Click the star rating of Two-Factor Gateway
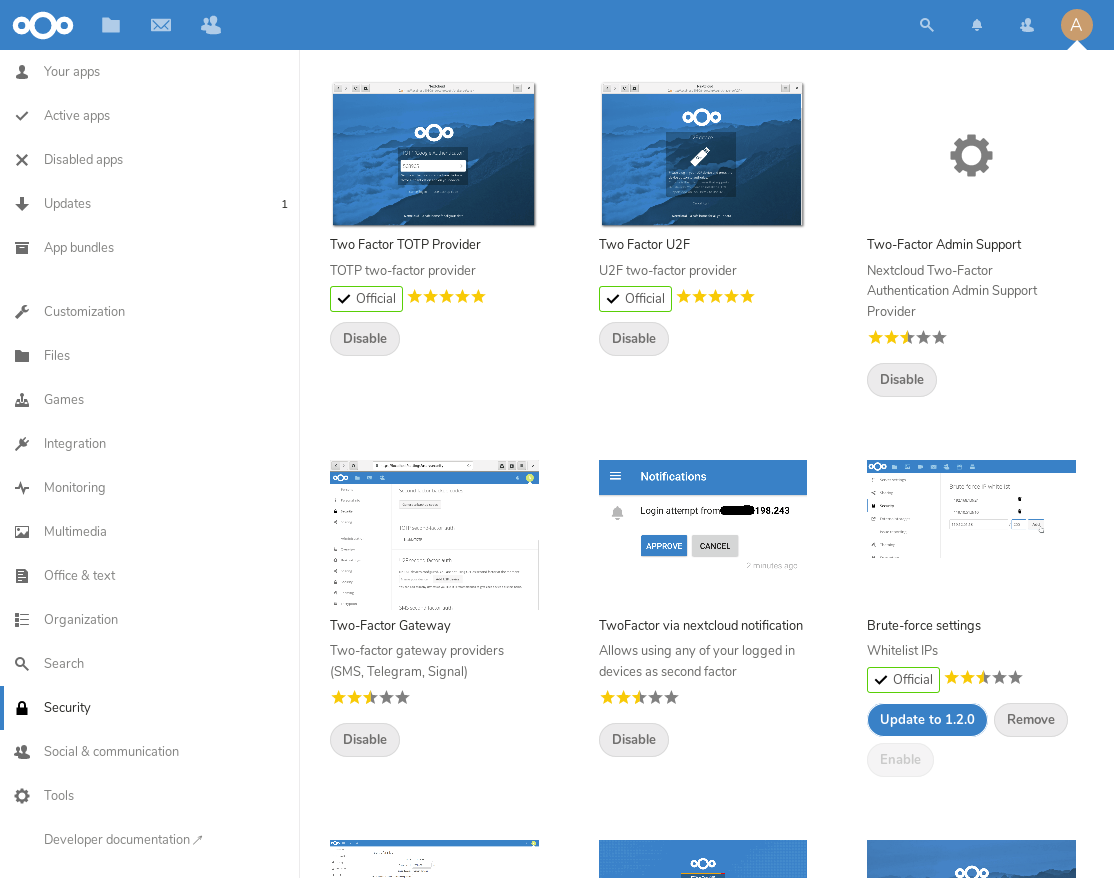The image size is (1114, 878). [x=370, y=697]
